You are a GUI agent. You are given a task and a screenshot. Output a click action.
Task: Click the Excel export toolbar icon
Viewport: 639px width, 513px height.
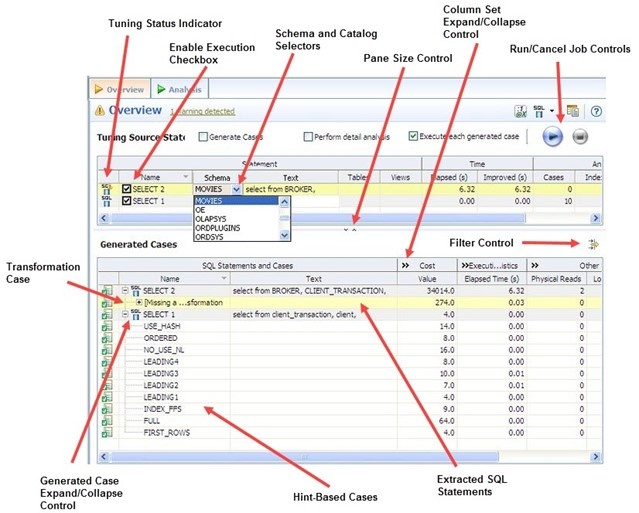521,111
